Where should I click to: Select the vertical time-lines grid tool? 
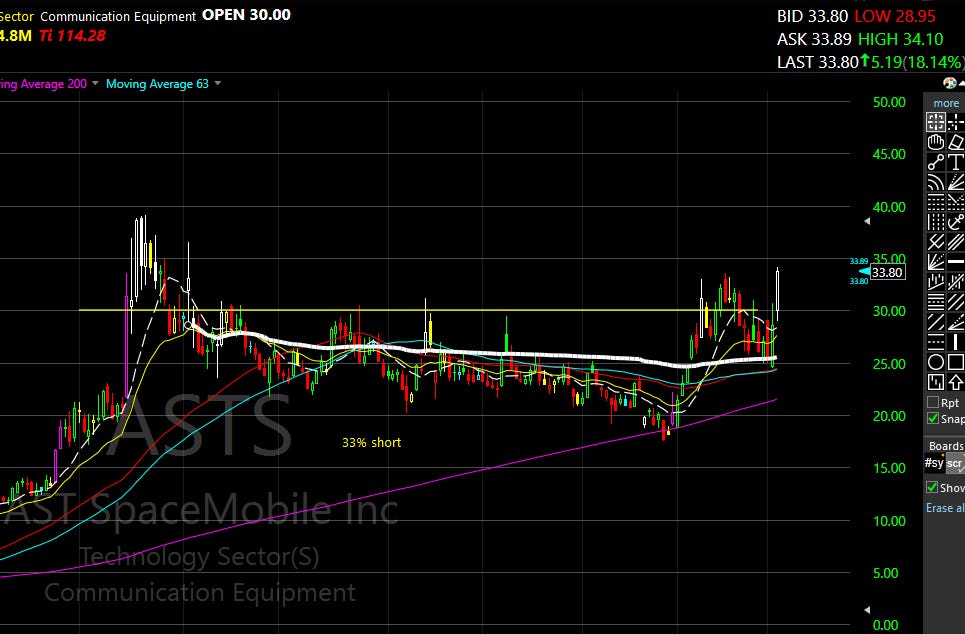pos(935,222)
